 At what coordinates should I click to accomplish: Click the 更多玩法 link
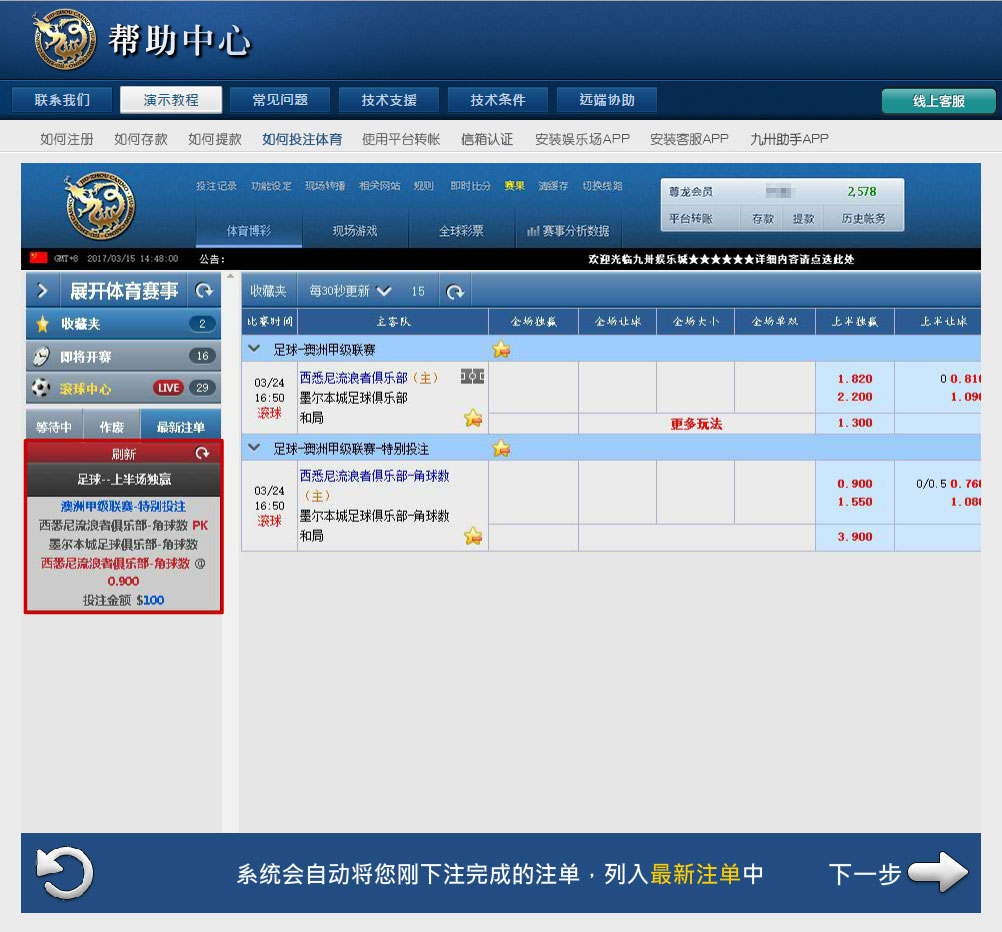[x=696, y=424]
